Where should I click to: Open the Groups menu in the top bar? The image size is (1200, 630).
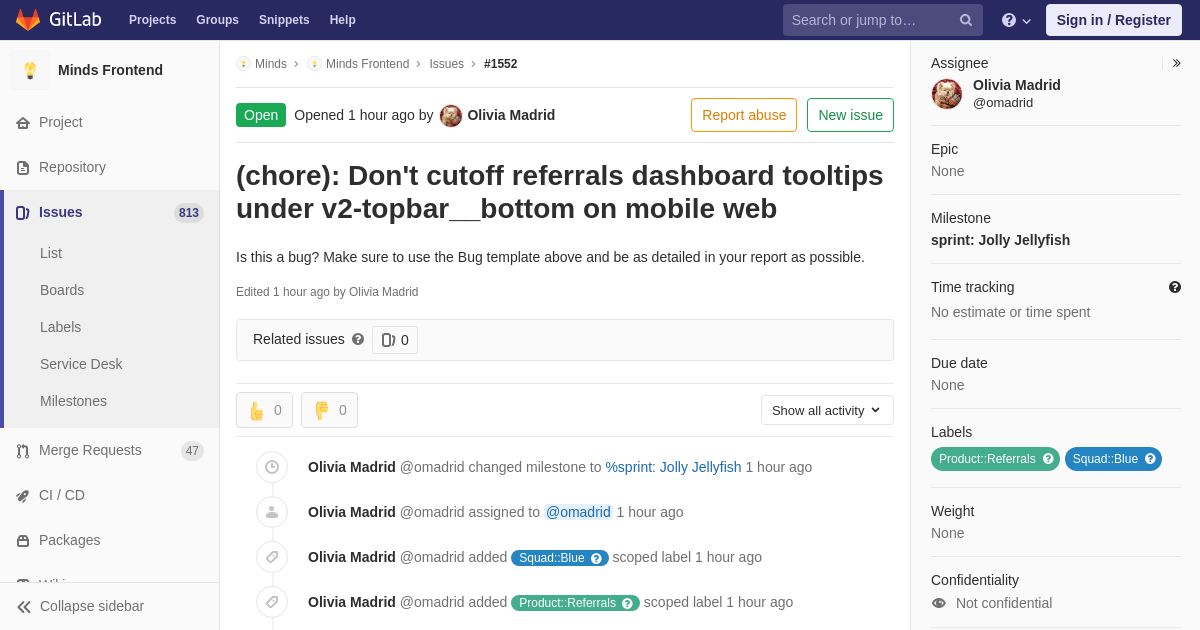click(217, 20)
